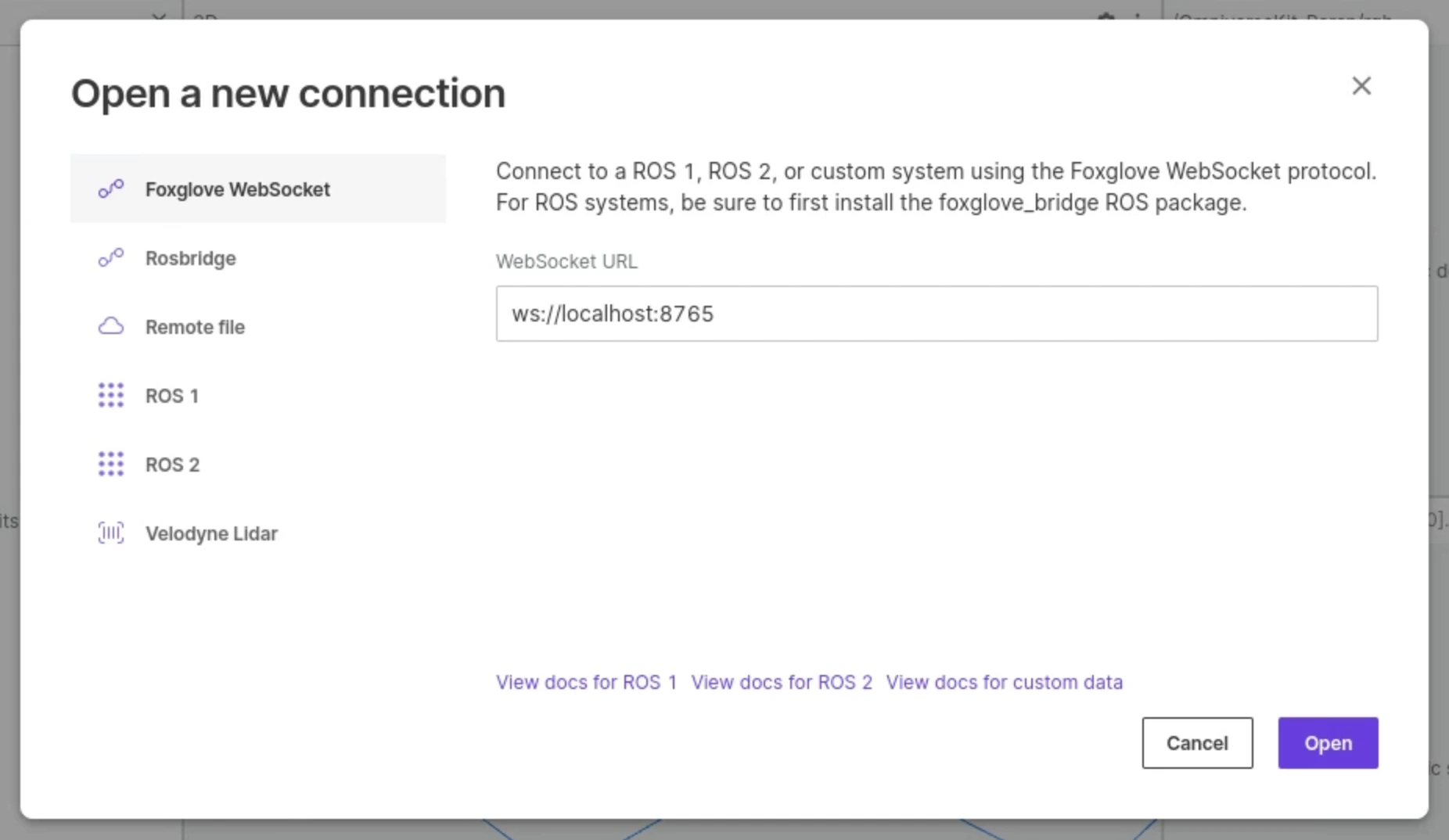1449x840 pixels.
Task: Focus the WebSocket URL input field
Action: click(937, 314)
